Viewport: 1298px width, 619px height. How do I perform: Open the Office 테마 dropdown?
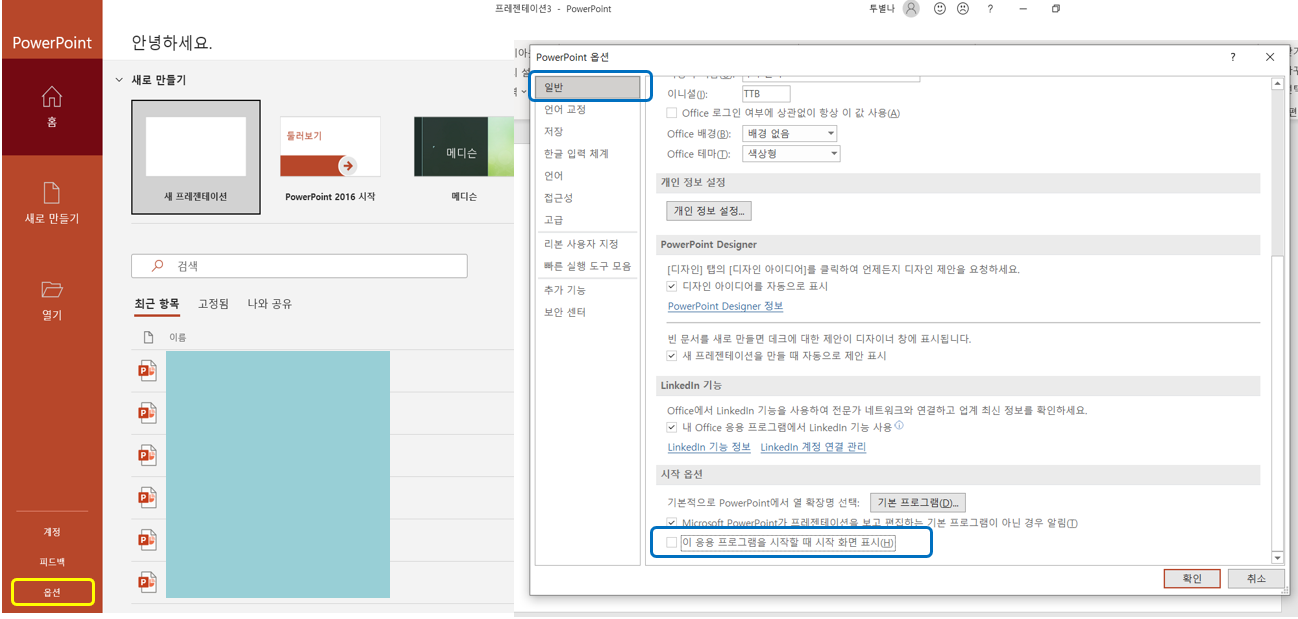pyautogui.click(x=791, y=153)
